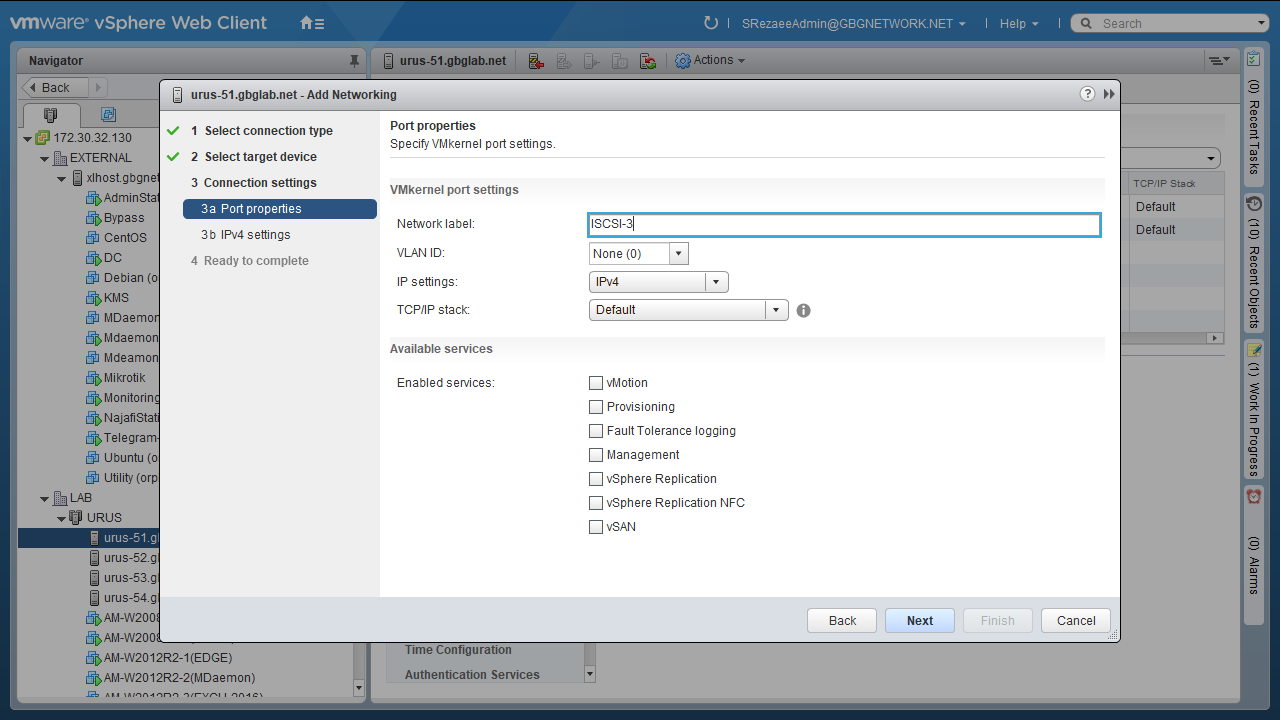The height and width of the screenshot is (720, 1281).
Task: Go to step 1 Select connection type
Action: [262, 131]
